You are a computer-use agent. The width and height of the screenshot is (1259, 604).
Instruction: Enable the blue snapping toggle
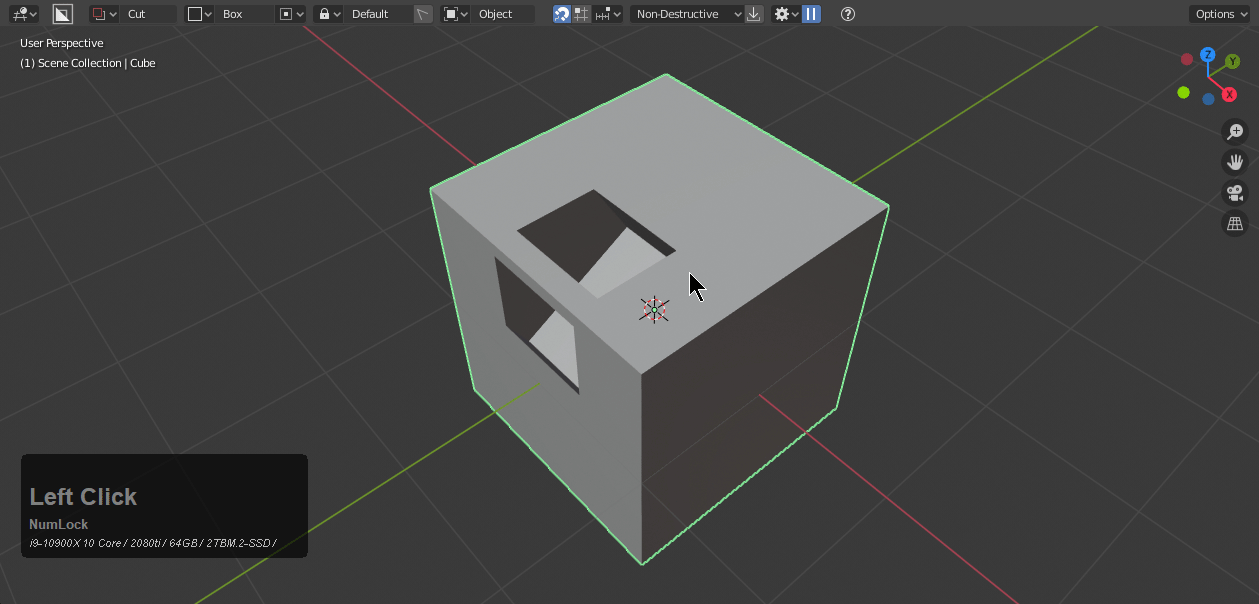[x=562, y=14]
